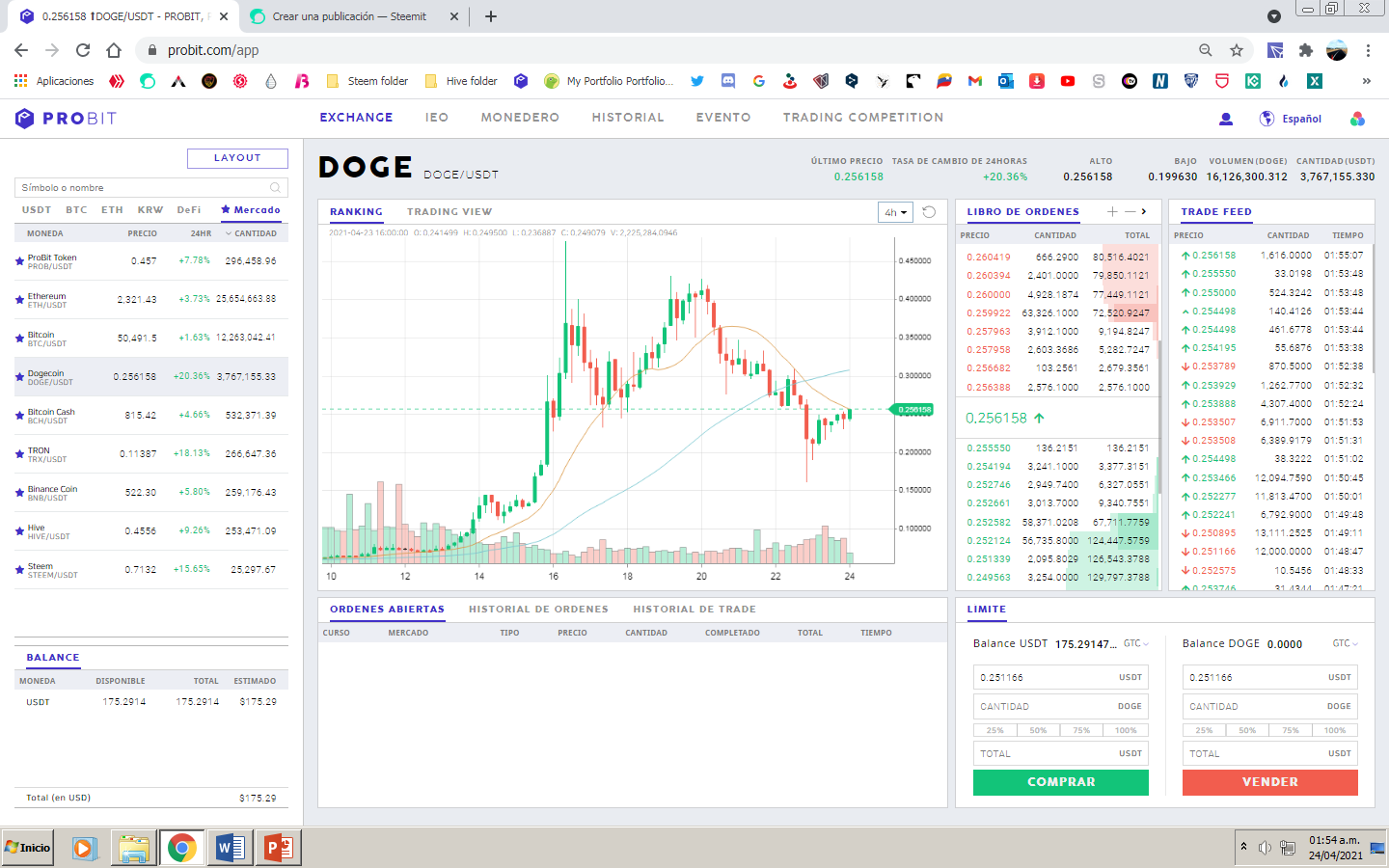Open GTC dropdown in the sell panel
The height and width of the screenshot is (868, 1389).
click(1346, 643)
